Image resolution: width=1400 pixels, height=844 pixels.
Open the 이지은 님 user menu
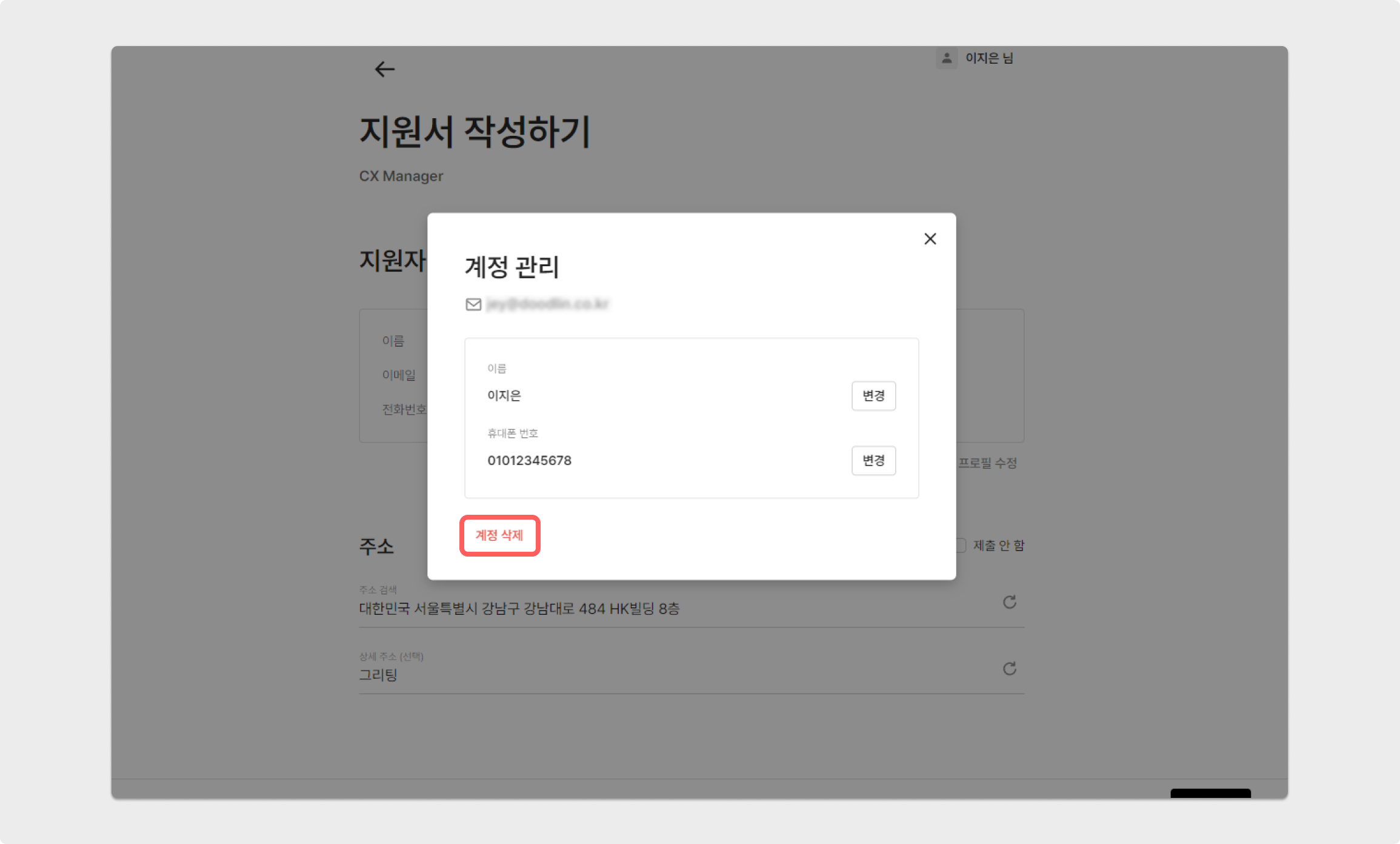[988, 58]
